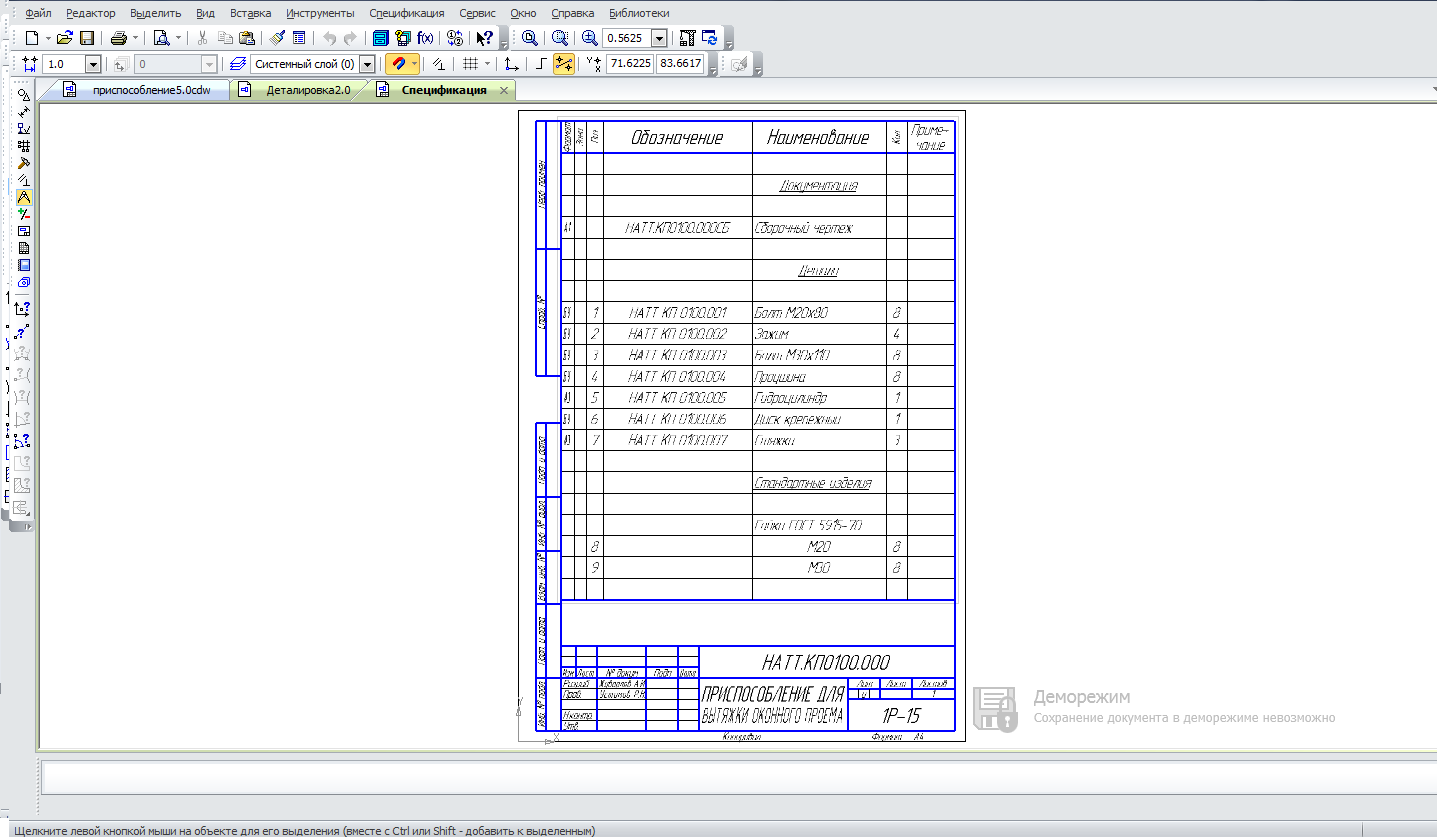Open the Open-file folder icon
The height and width of the screenshot is (837, 1437).
(x=65, y=38)
